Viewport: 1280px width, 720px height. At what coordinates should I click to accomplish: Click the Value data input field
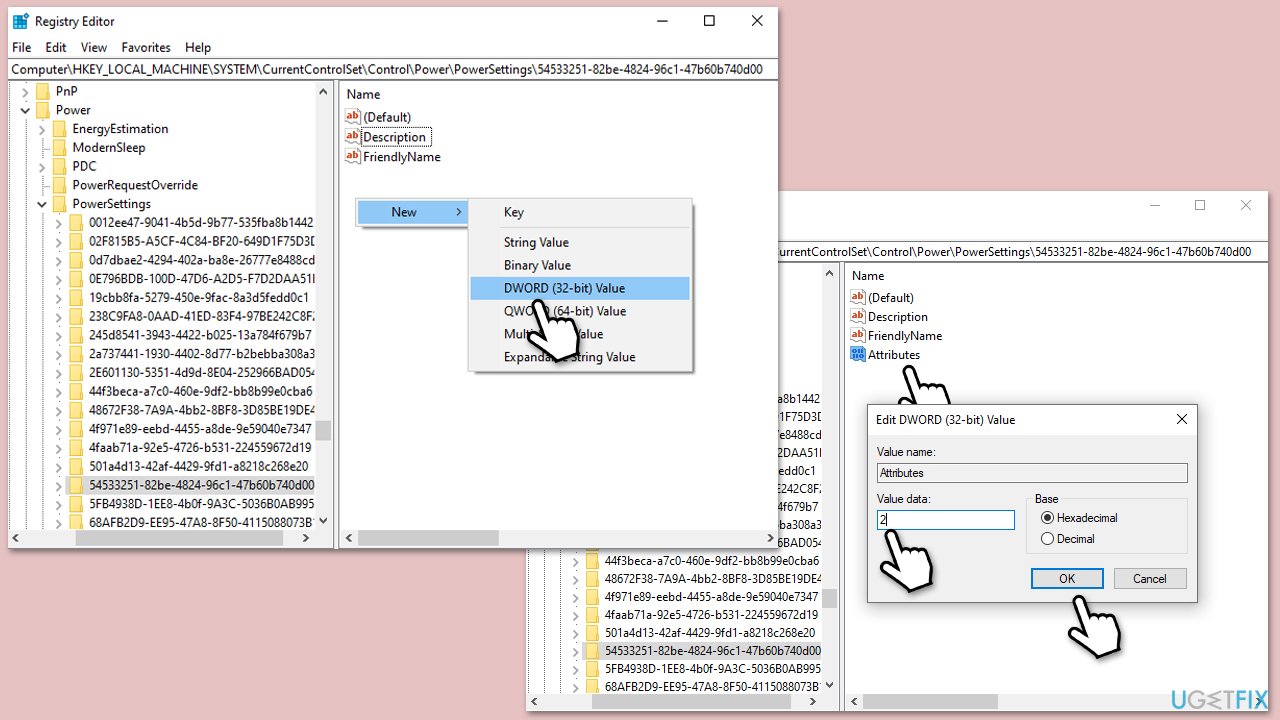pos(946,520)
